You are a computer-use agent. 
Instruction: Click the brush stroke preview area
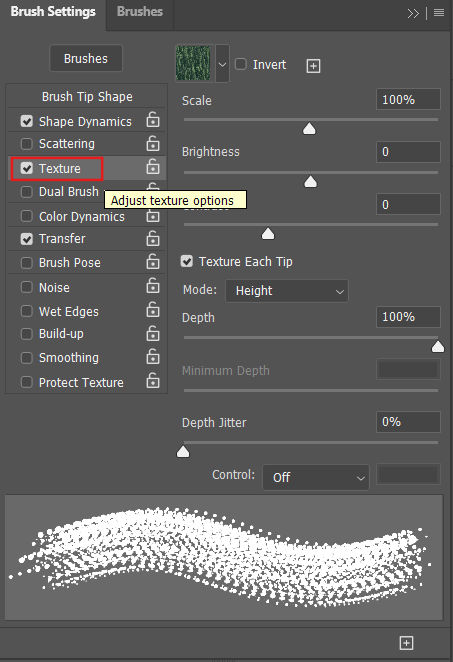click(224, 558)
